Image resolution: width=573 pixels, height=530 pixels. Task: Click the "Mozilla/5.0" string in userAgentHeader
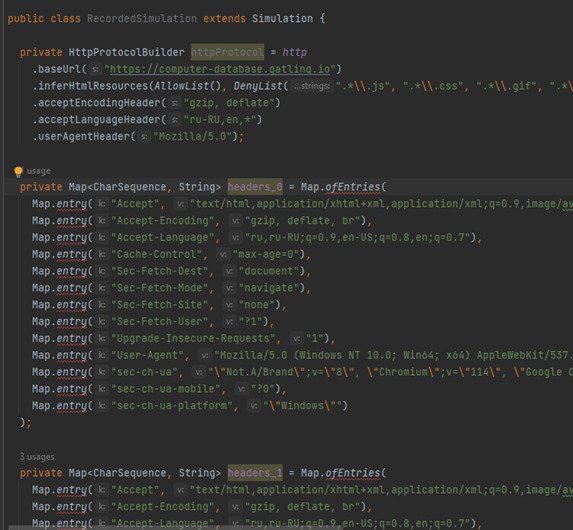pos(192,136)
